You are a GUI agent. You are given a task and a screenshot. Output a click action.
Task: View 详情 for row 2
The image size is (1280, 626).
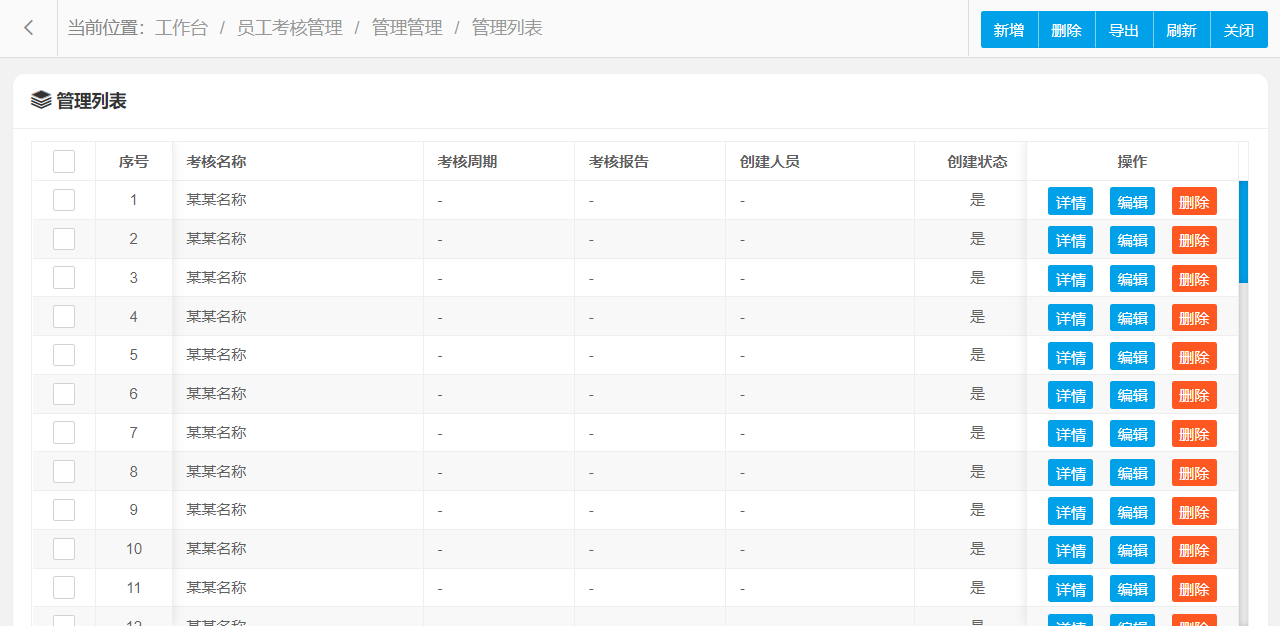pos(1070,240)
